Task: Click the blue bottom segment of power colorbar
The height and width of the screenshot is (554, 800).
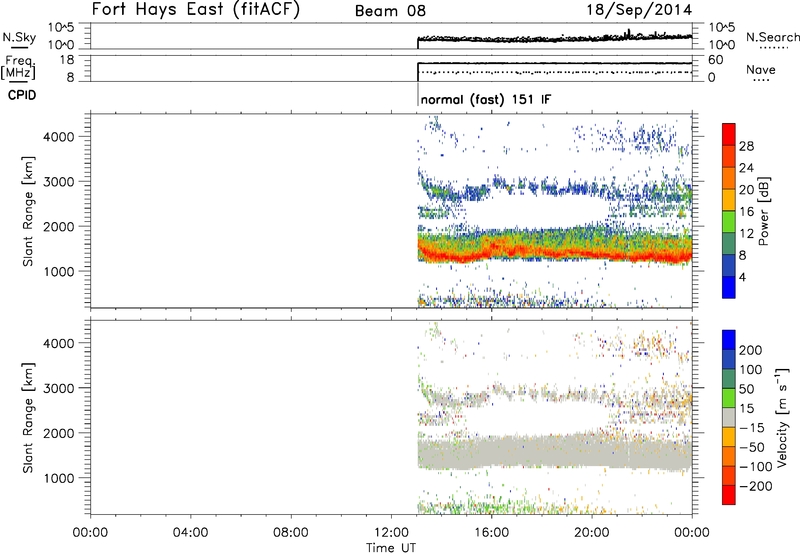Action: click(729, 287)
